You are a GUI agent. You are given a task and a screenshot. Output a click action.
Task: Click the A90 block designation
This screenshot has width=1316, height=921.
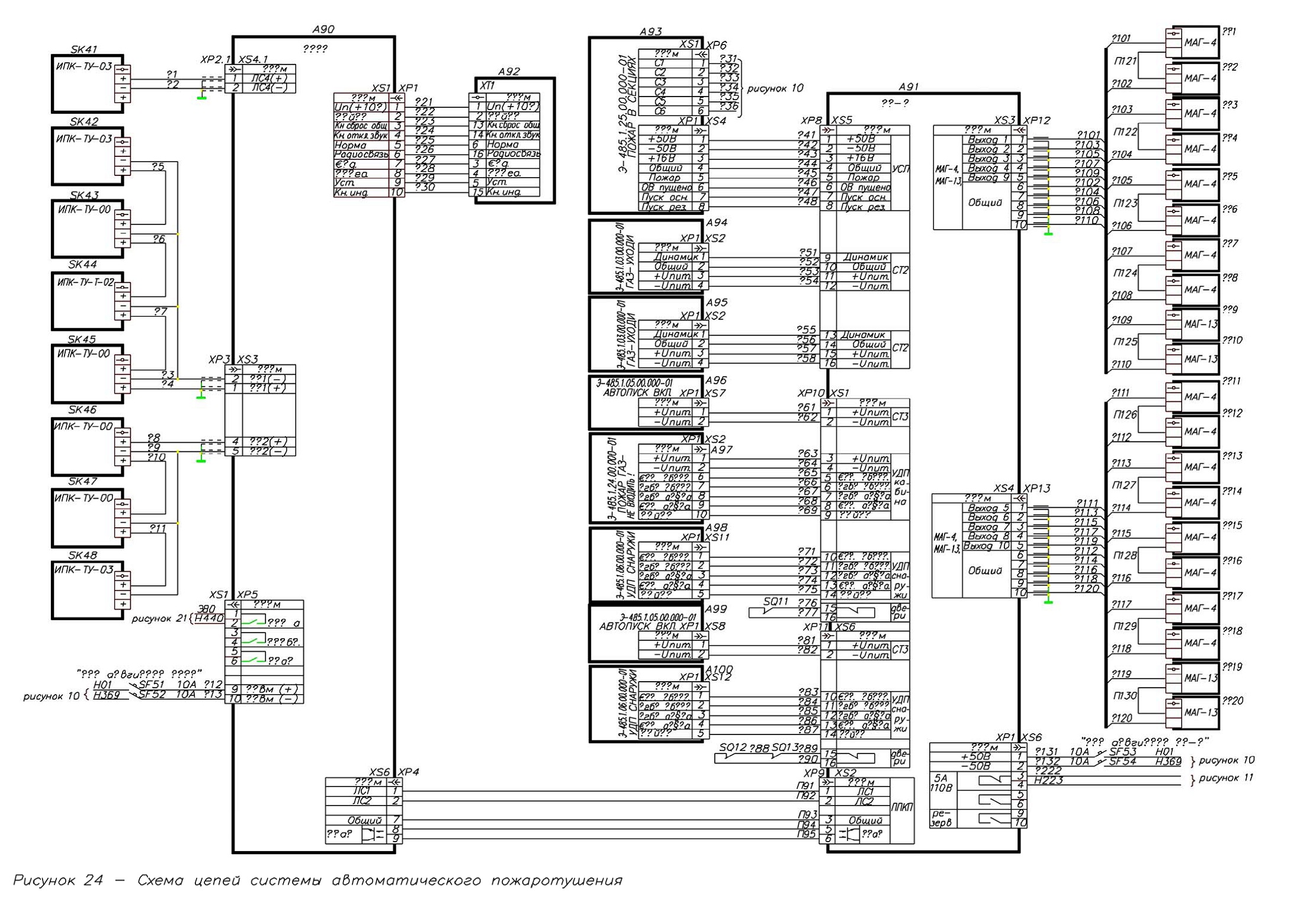[323, 29]
